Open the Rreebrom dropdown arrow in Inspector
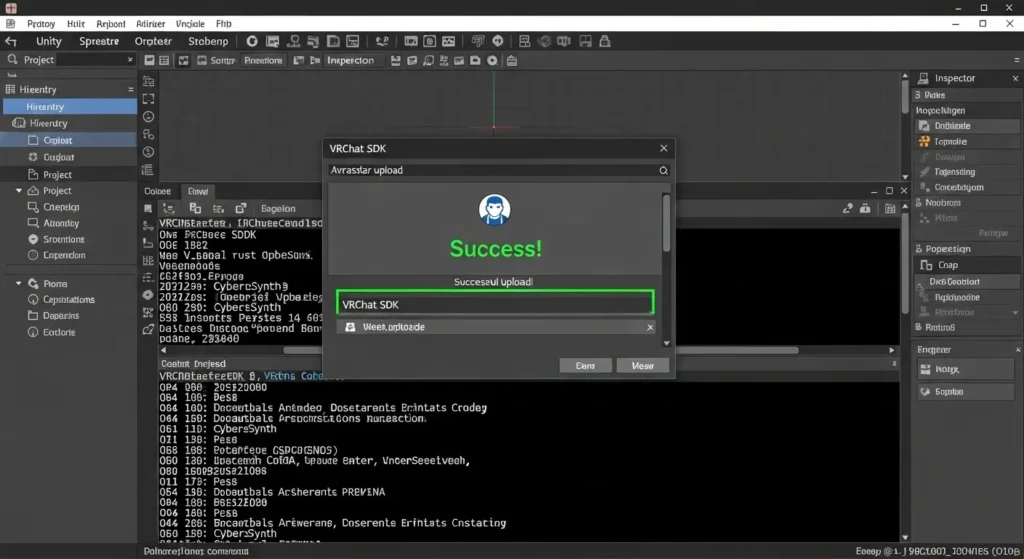 [1015, 313]
